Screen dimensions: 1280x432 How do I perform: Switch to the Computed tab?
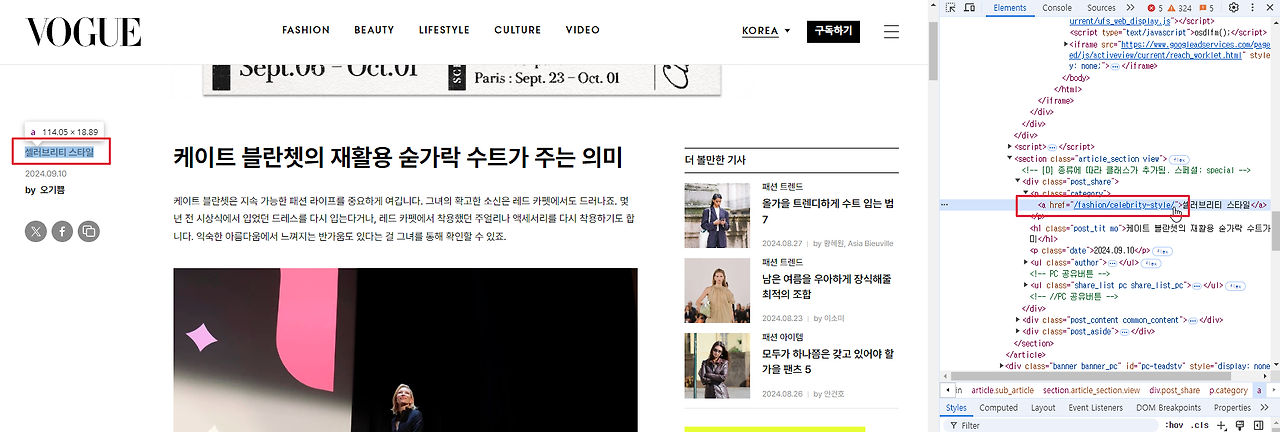[x=998, y=407]
